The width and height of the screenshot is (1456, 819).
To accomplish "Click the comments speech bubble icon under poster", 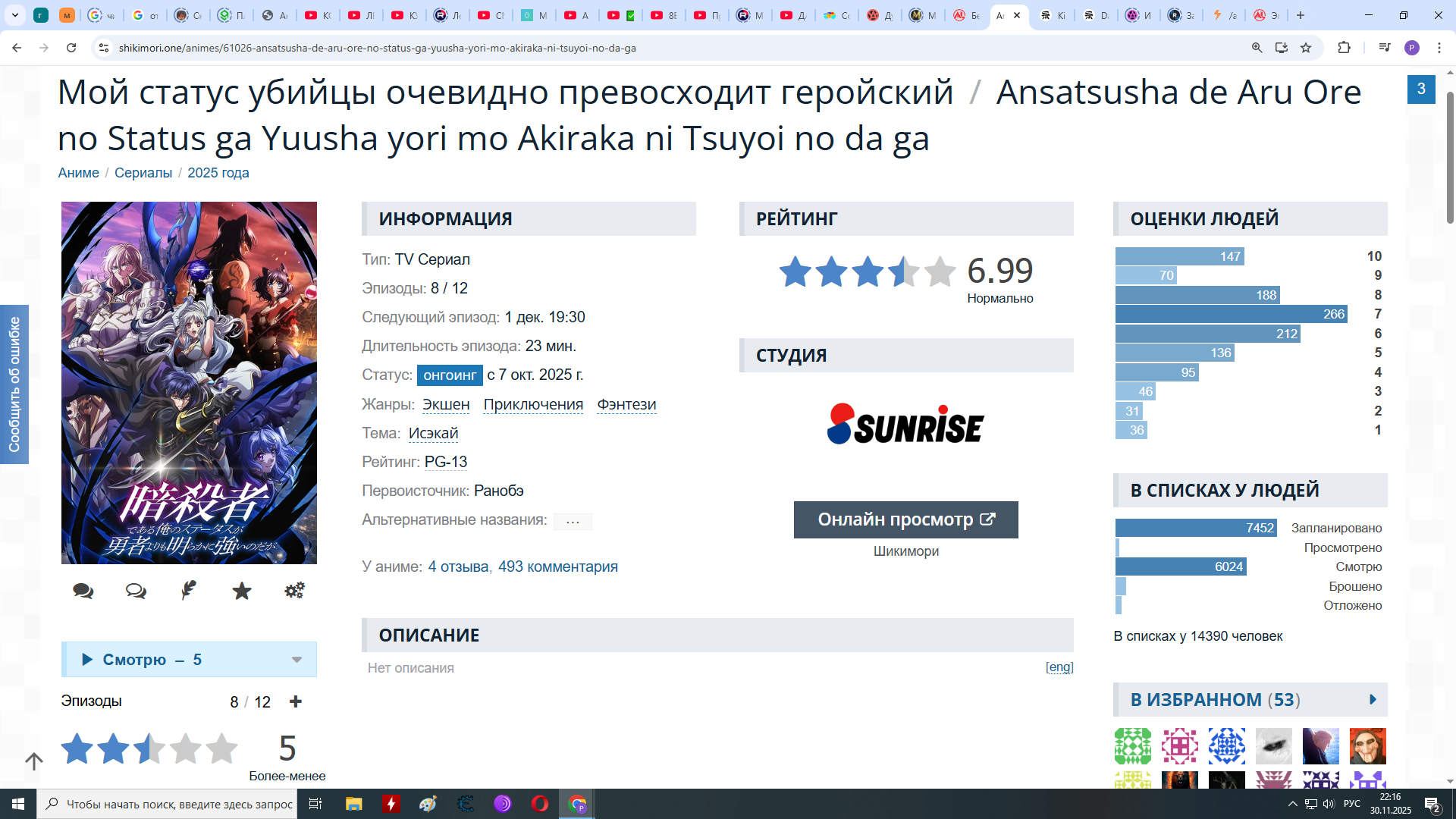I will point(83,591).
